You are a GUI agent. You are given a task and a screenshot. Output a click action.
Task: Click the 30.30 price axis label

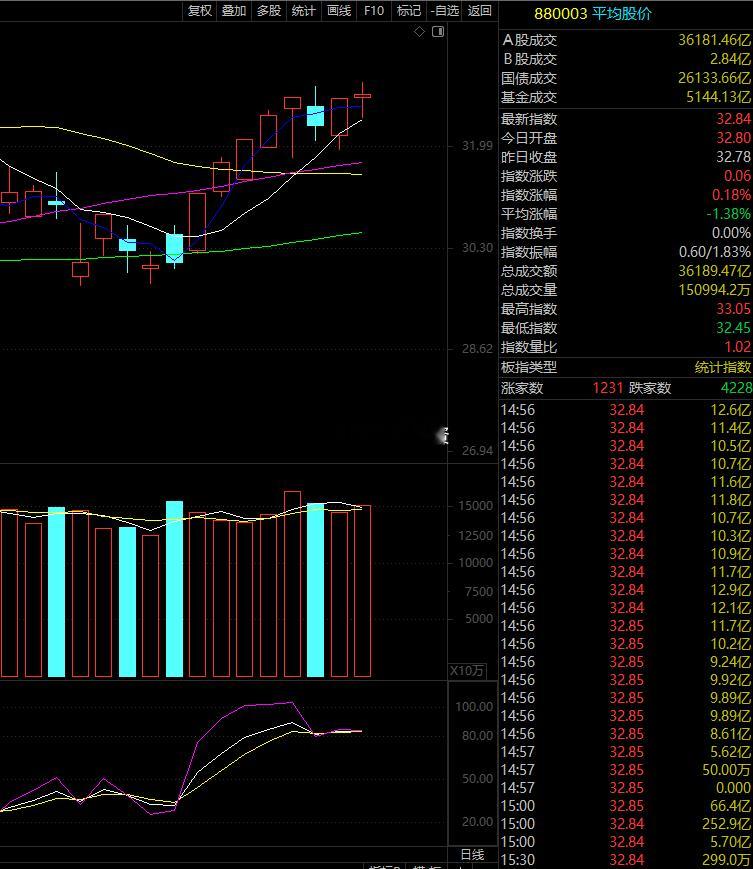coord(477,247)
